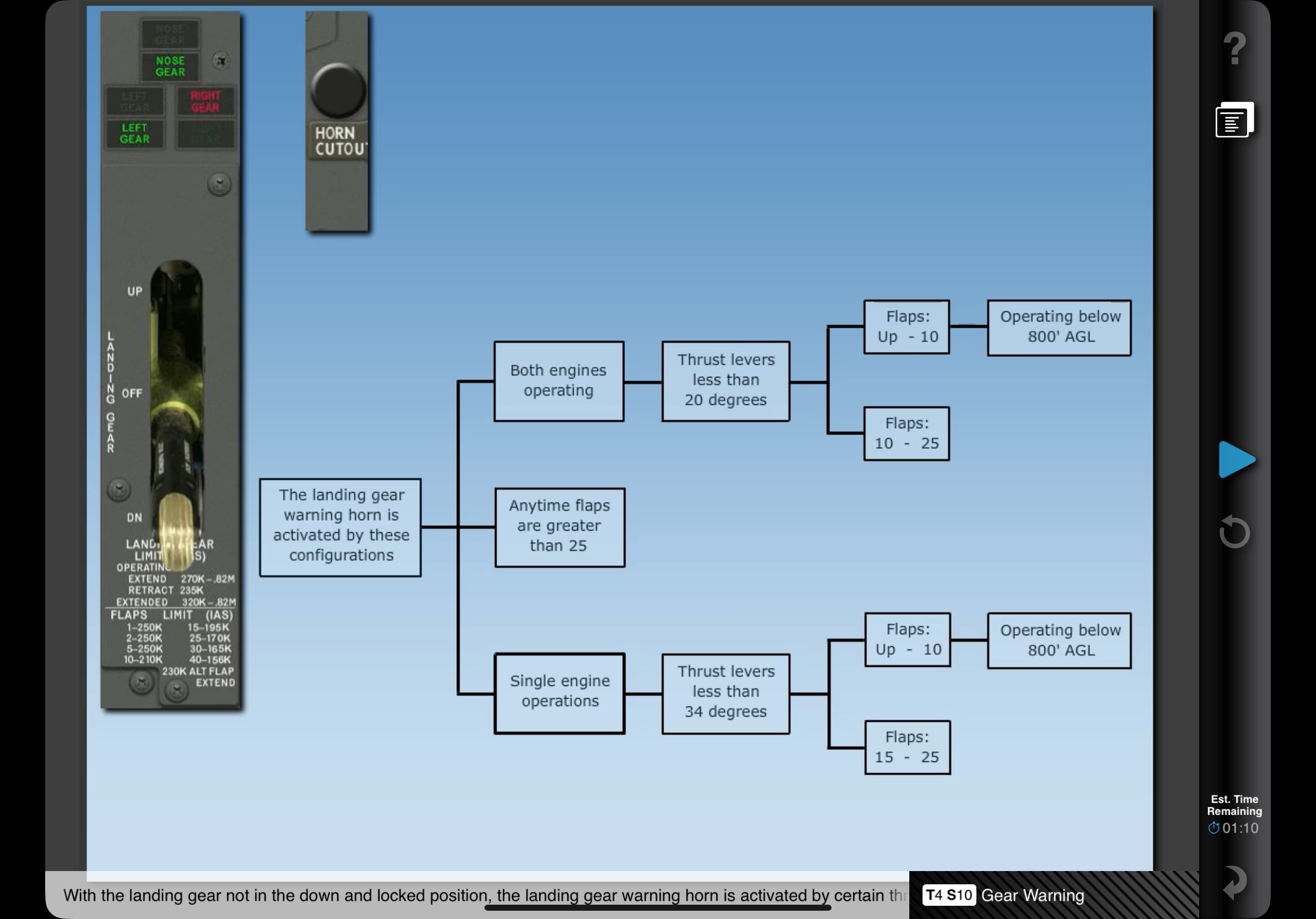
Task: Click the green LEFT GEAR indicator light
Action: tap(134, 133)
